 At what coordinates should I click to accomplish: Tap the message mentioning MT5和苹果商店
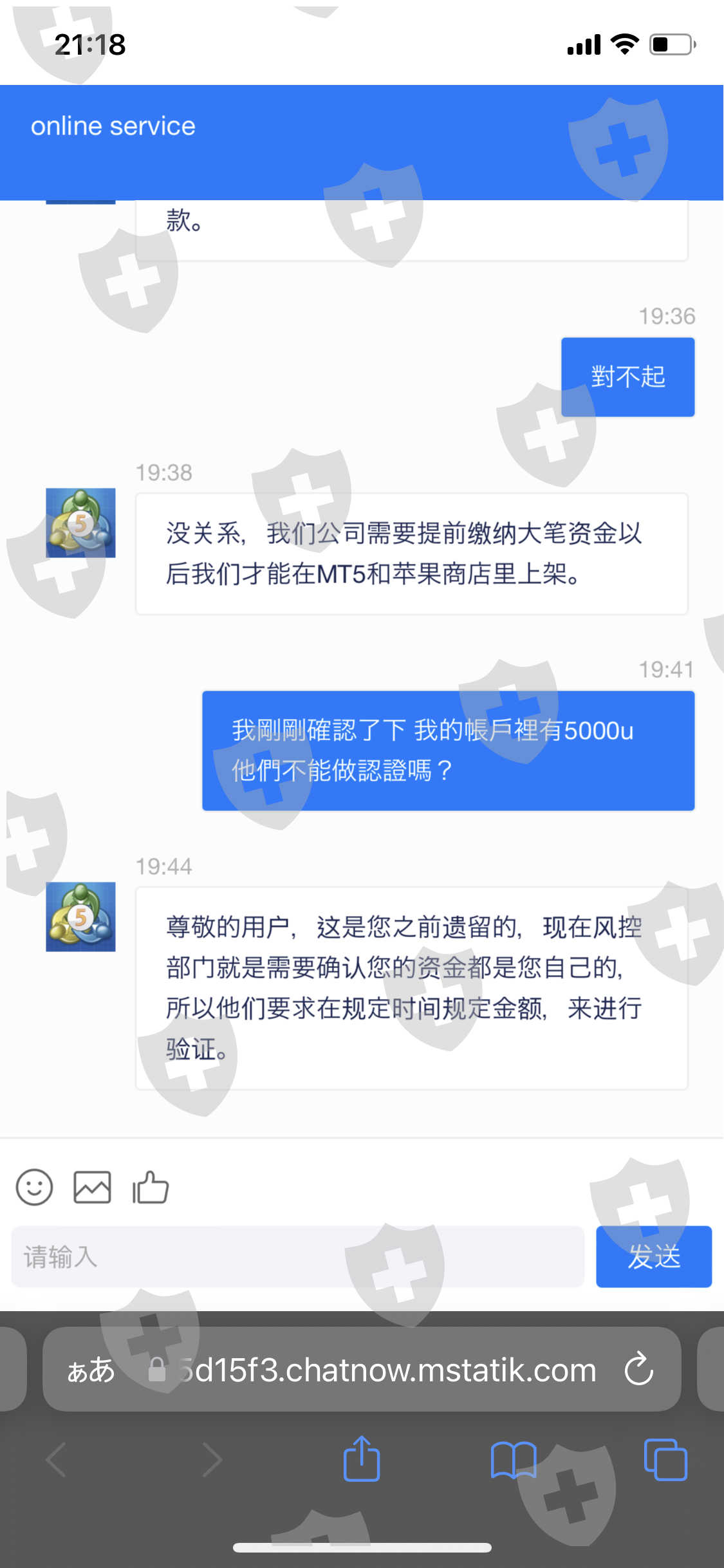(x=412, y=554)
